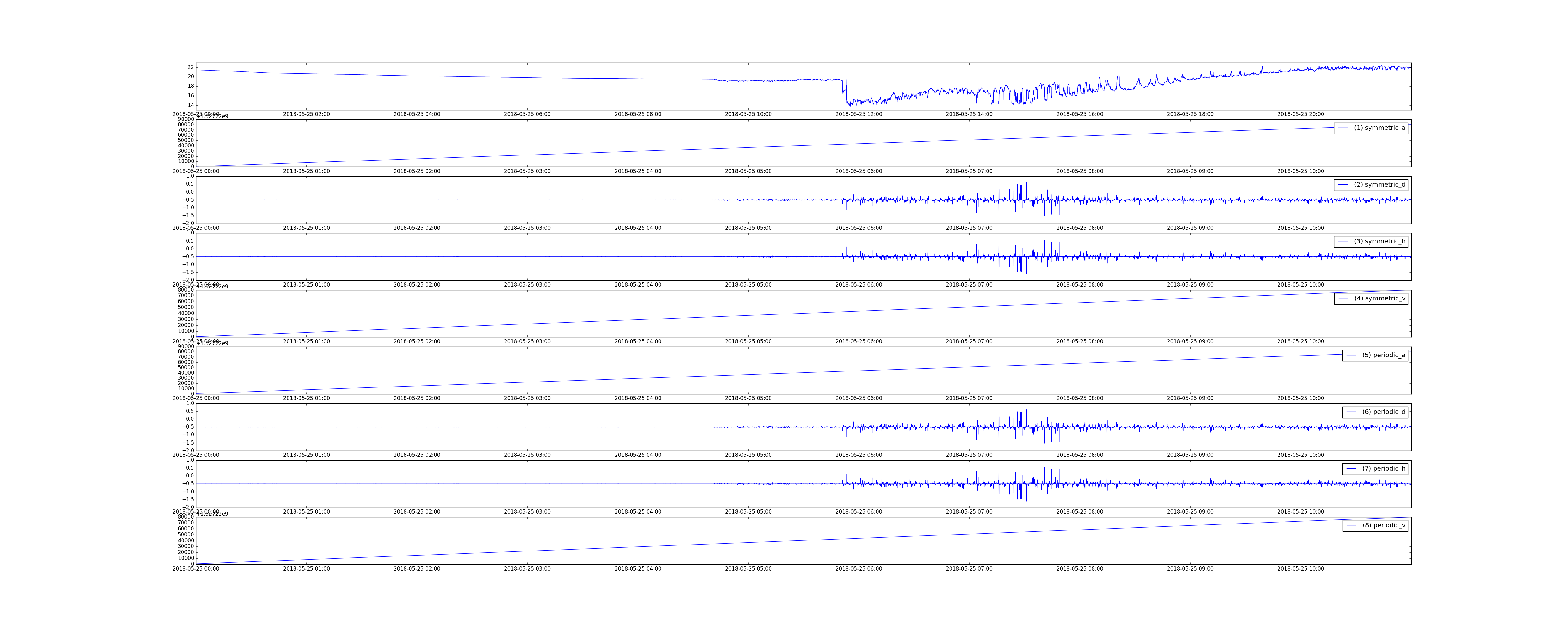Click the 90000 tick of periodic_a plot
Image resolution: width=1568 pixels, height=627 pixels.
[186, 346]
